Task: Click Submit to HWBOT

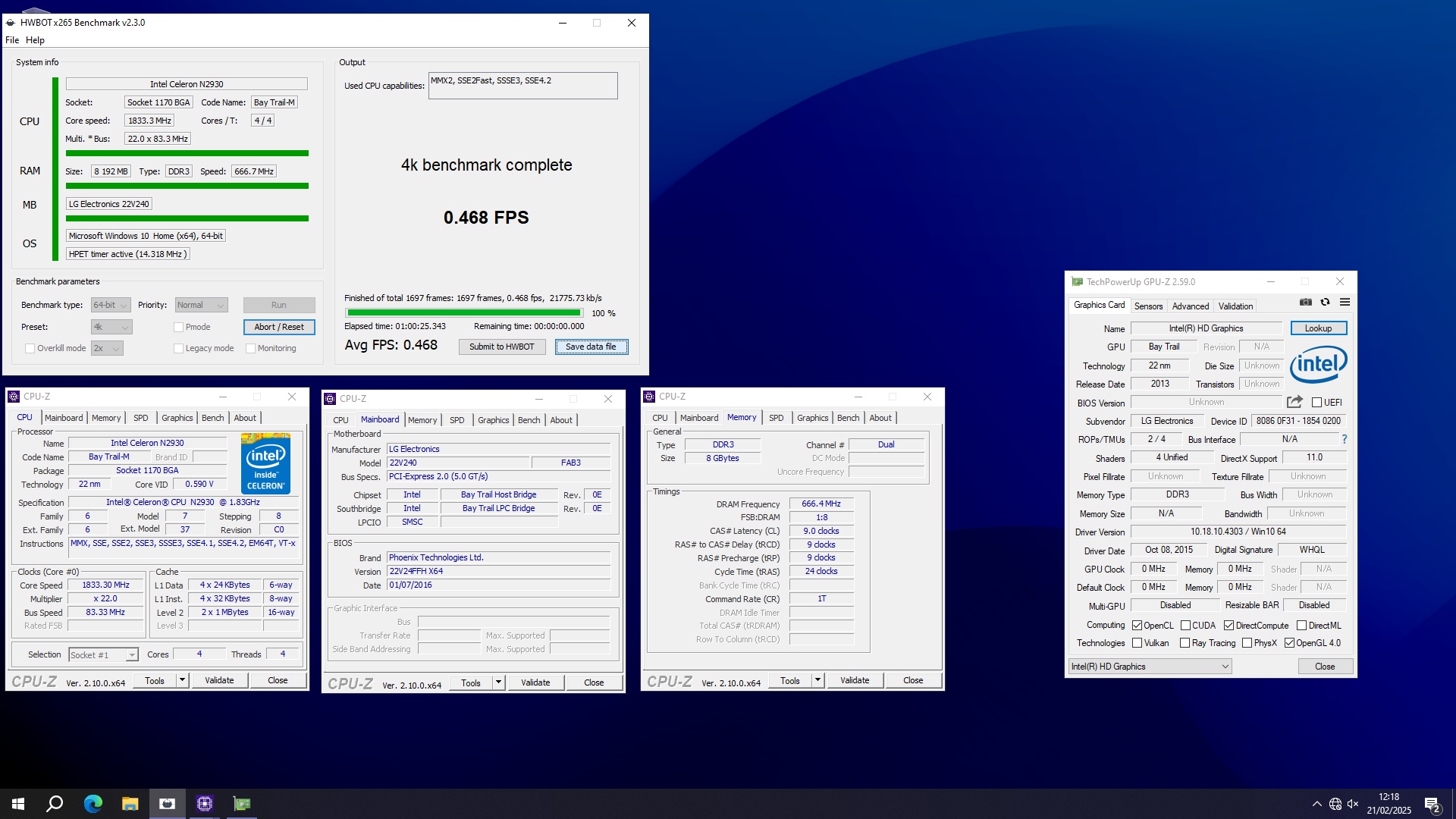Action: (501, 347)
